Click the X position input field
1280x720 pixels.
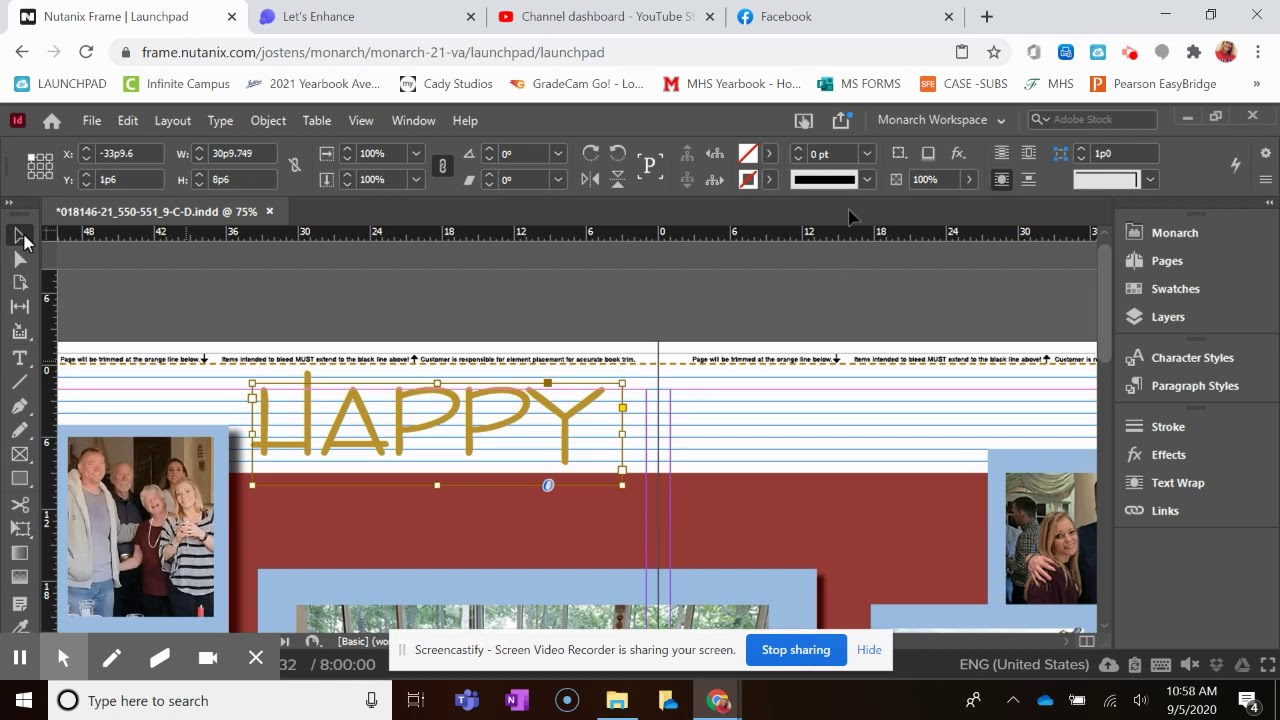129,154
